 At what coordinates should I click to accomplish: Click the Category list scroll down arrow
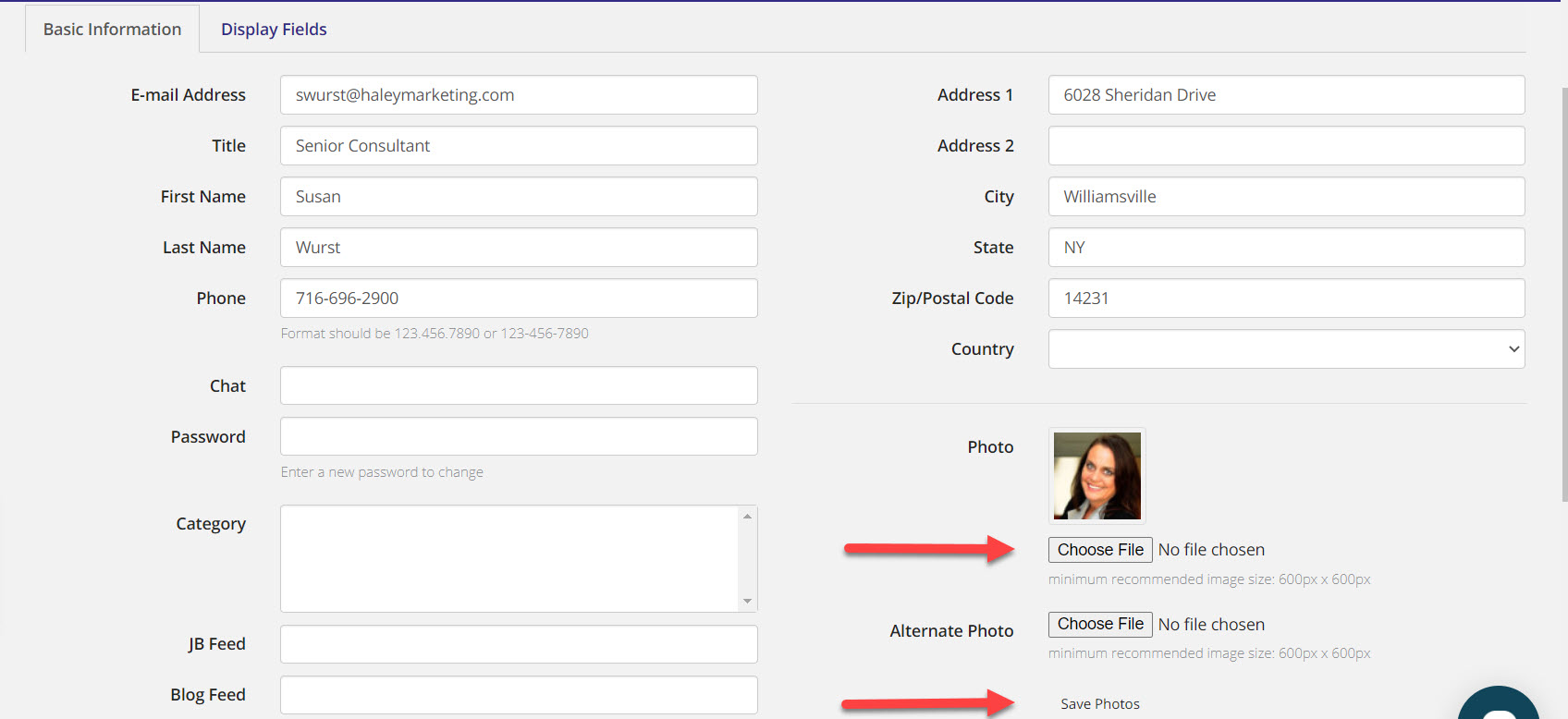coord(747,602)
